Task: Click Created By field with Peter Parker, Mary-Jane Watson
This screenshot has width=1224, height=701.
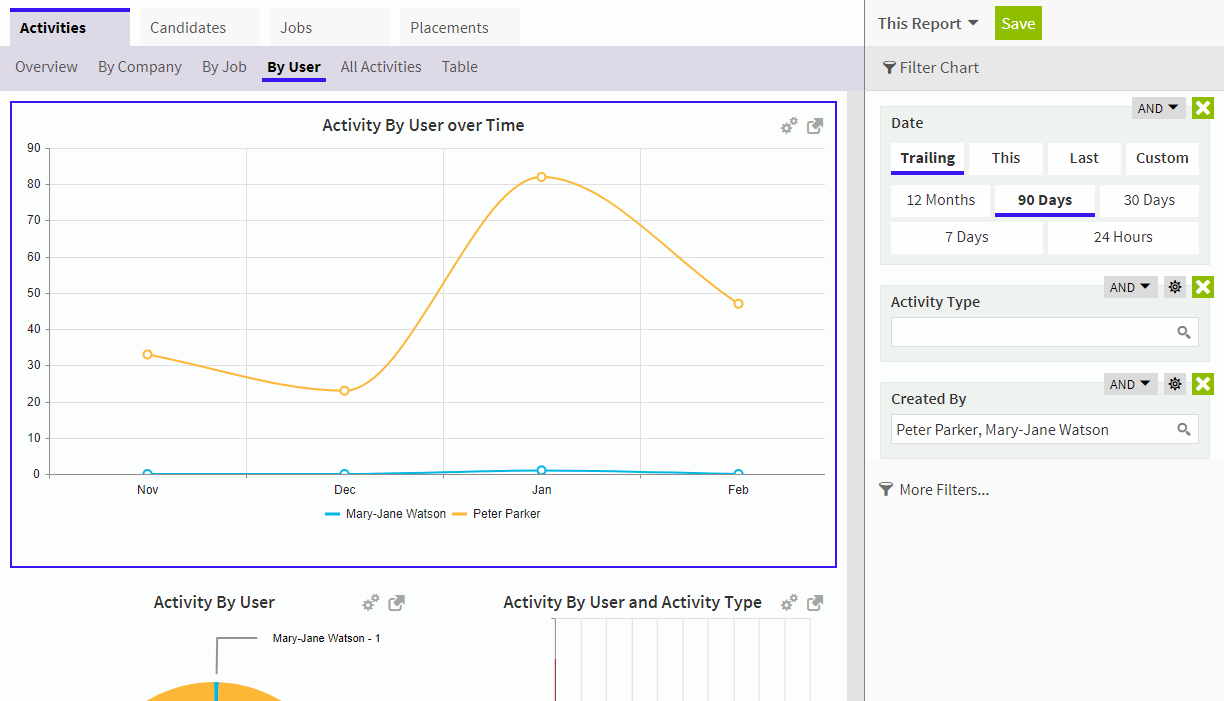Action: (1044, 430)
